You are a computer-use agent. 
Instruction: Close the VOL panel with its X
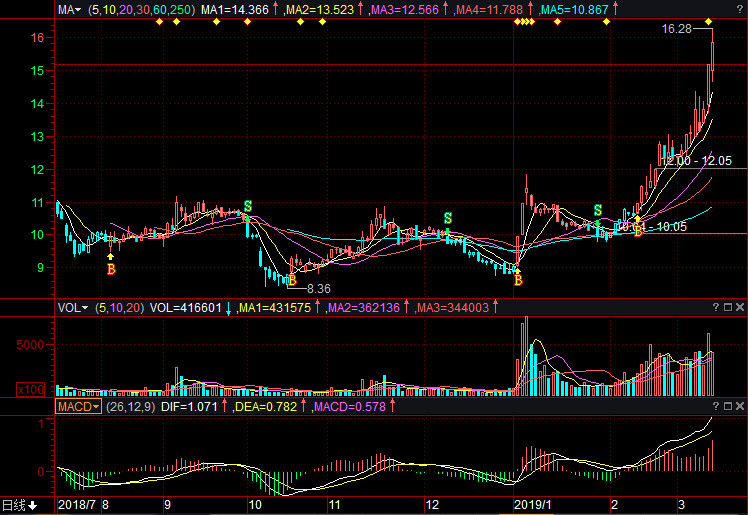738,308
